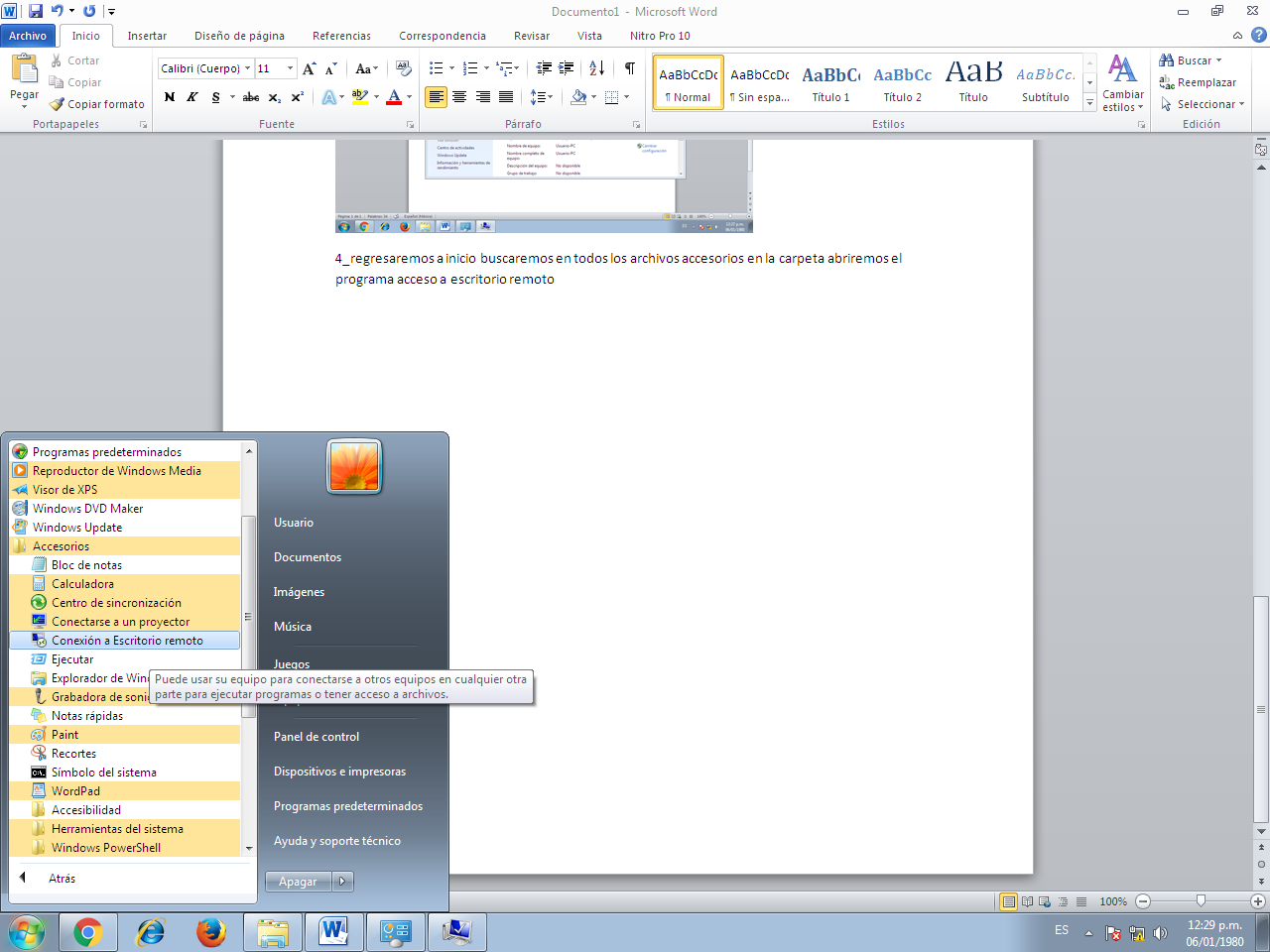Open Word help question mark icon
The width and height of the screenshot is (1270, 952).
1258,35
